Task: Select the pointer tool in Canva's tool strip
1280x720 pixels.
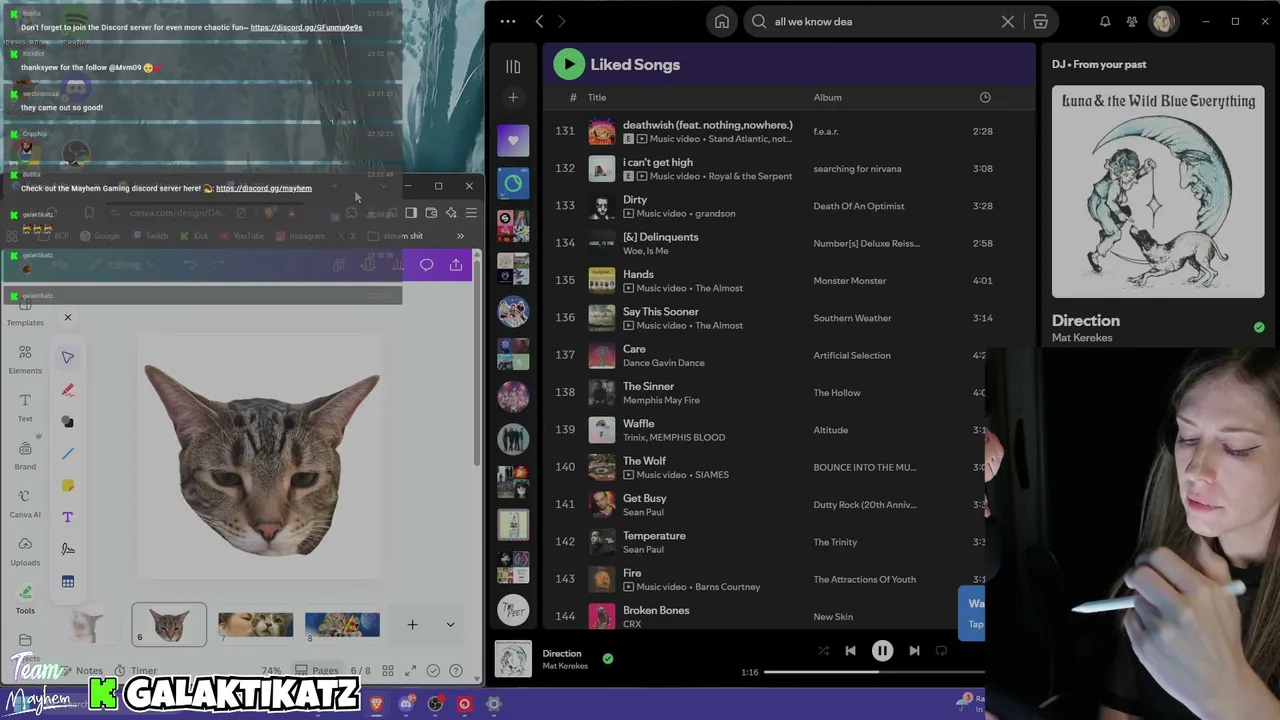Action: point(68,358)
